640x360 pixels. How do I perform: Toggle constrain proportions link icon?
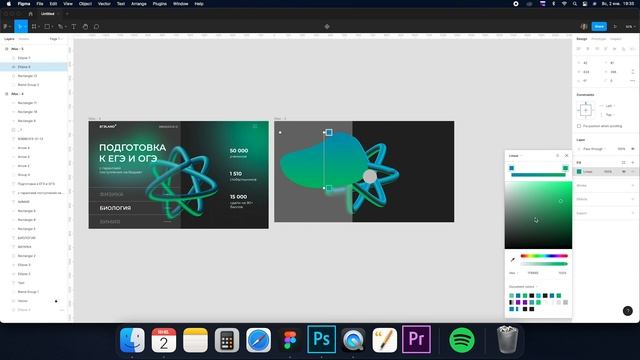point(633,72)
